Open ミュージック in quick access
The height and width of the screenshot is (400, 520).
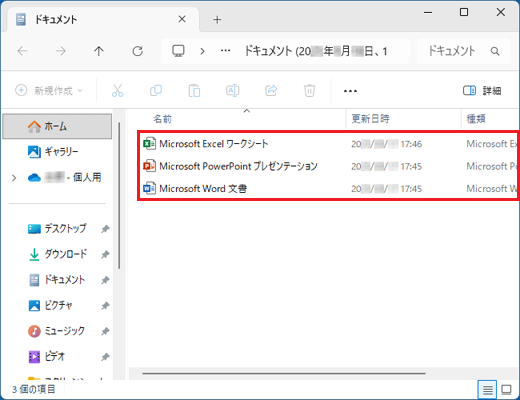click(x=56, y=331)
